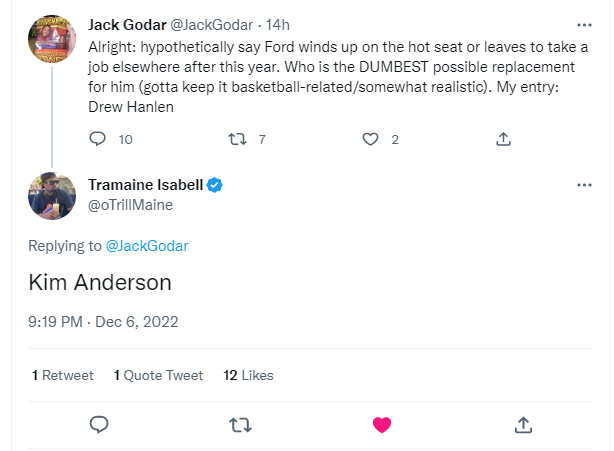Click the @oTrillMaine handle
Screen dimensions: 614x451
tap(130, 205)
